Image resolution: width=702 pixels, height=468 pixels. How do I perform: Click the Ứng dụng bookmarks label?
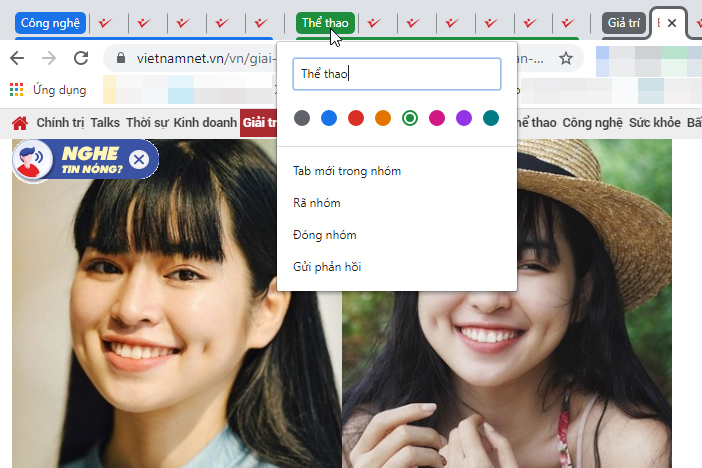[x=60, y=90]
